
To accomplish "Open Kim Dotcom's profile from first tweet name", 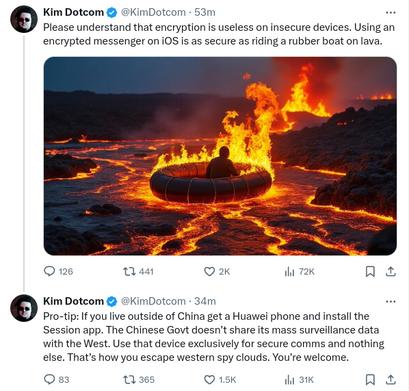I will pyautogui.click(x=73, y=12).
